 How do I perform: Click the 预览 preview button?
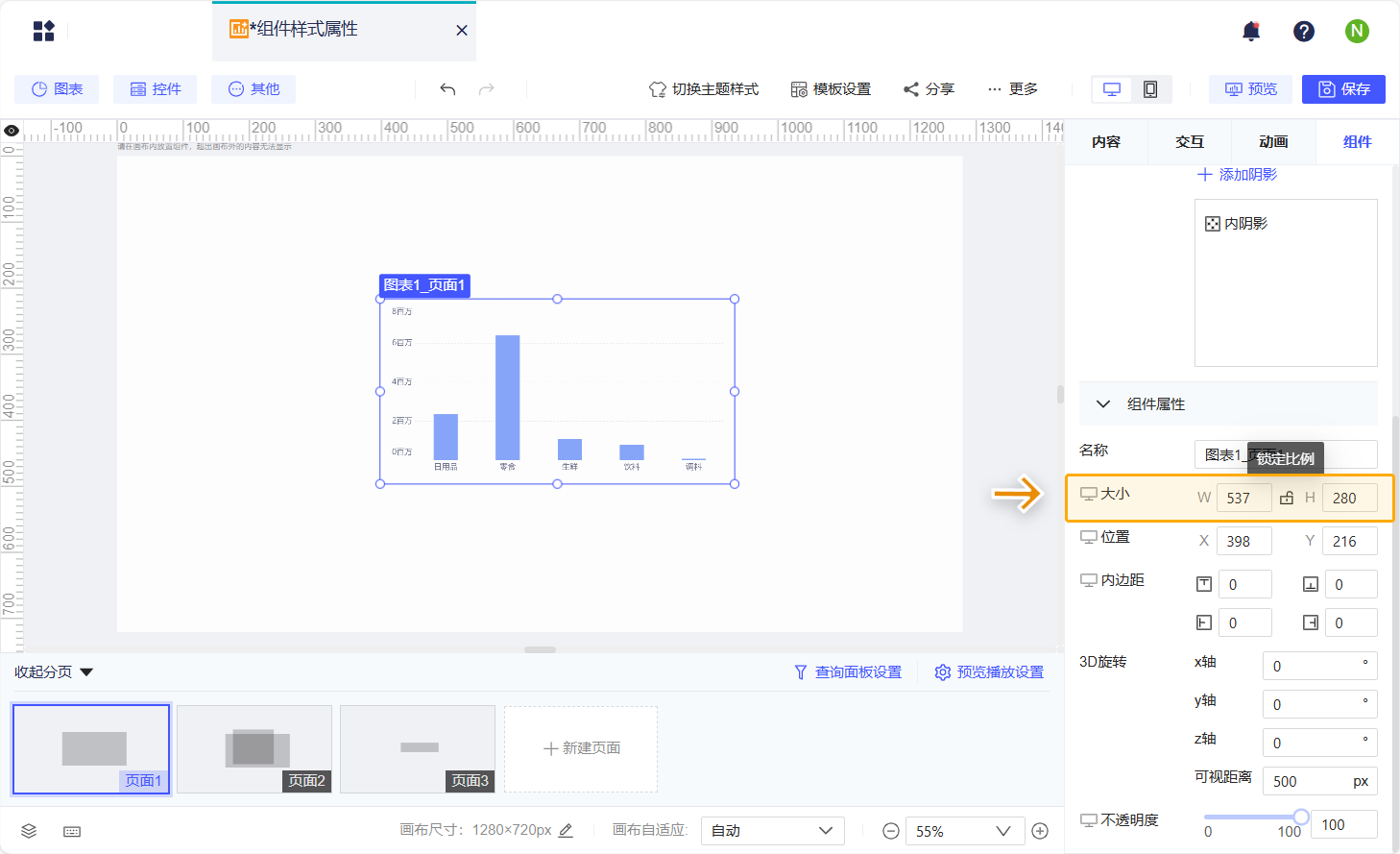[1250, 89]
